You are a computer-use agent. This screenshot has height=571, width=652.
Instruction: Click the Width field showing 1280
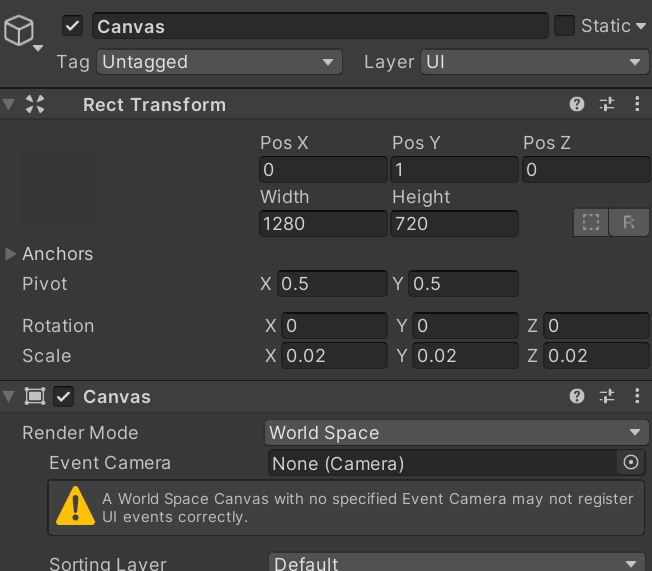point(324,224)
